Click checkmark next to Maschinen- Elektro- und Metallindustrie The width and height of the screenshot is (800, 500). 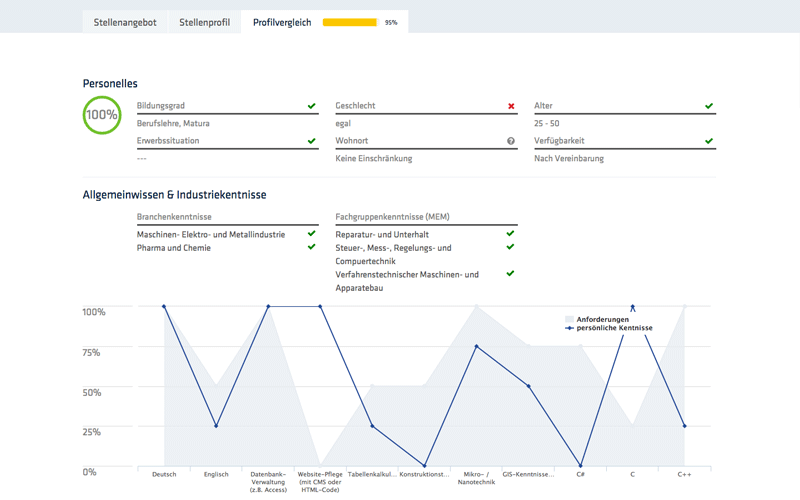click(312, 234)
